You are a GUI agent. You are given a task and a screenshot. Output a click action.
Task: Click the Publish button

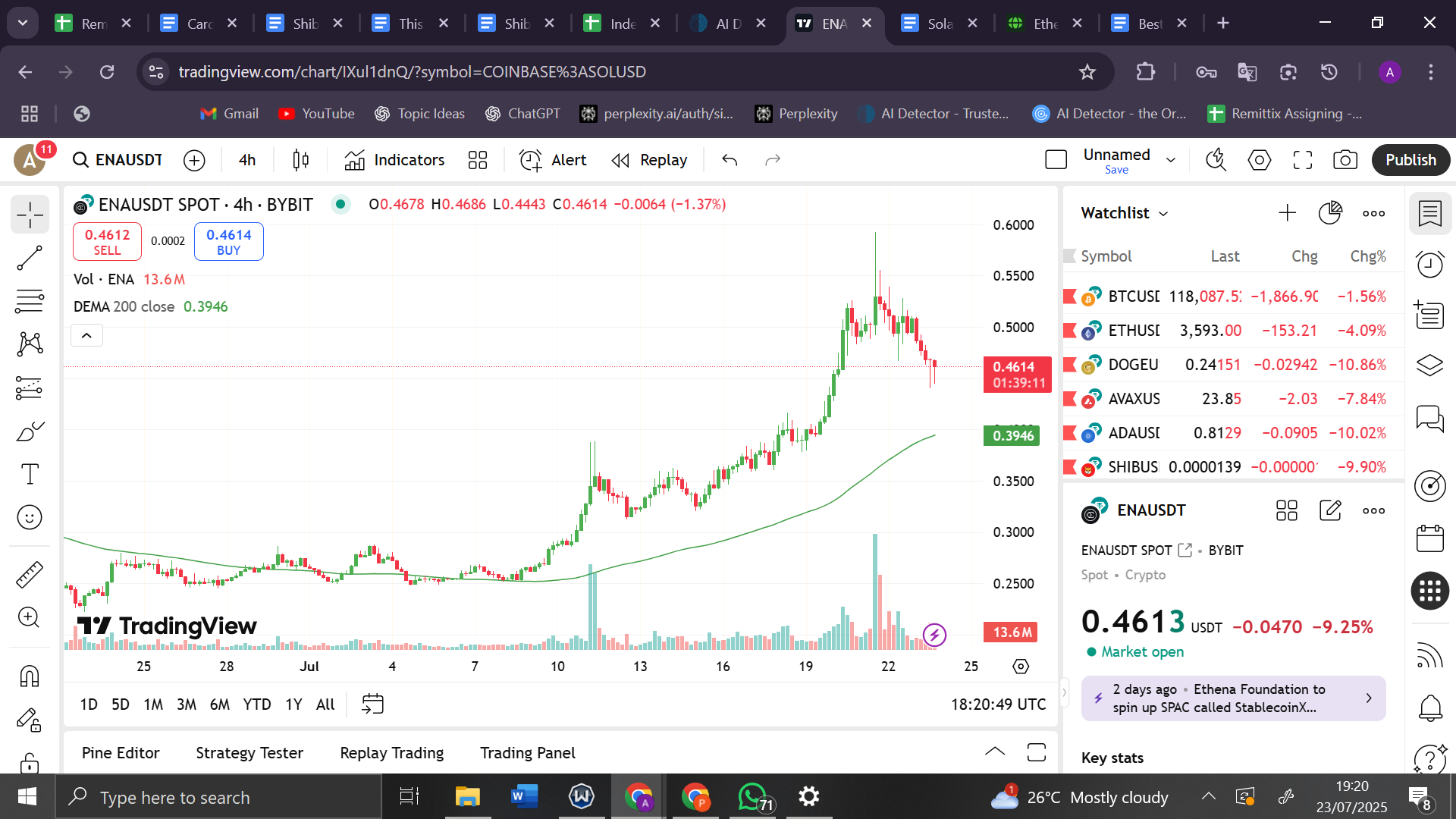point(1410,160)
